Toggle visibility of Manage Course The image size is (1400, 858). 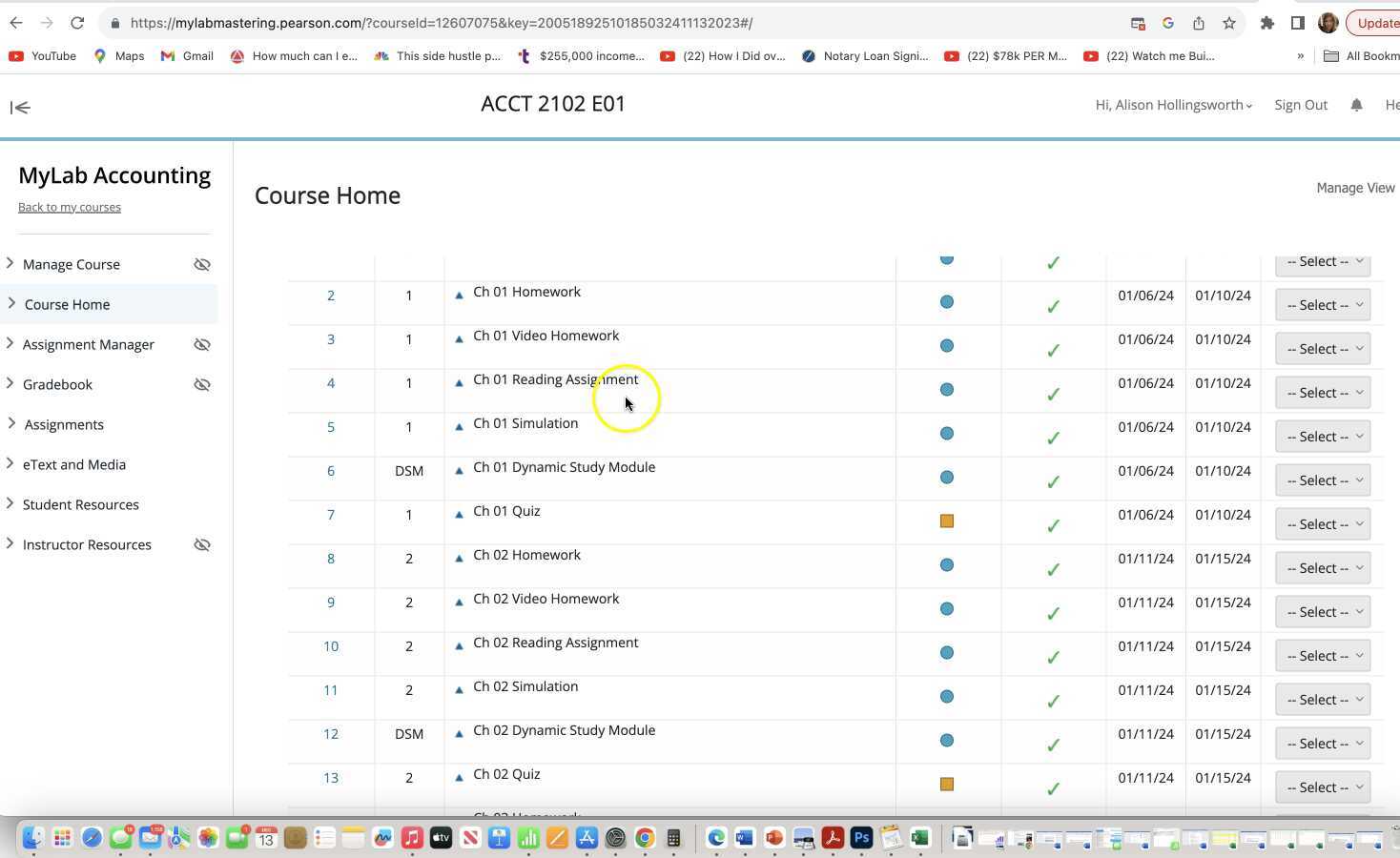point(201,264)
